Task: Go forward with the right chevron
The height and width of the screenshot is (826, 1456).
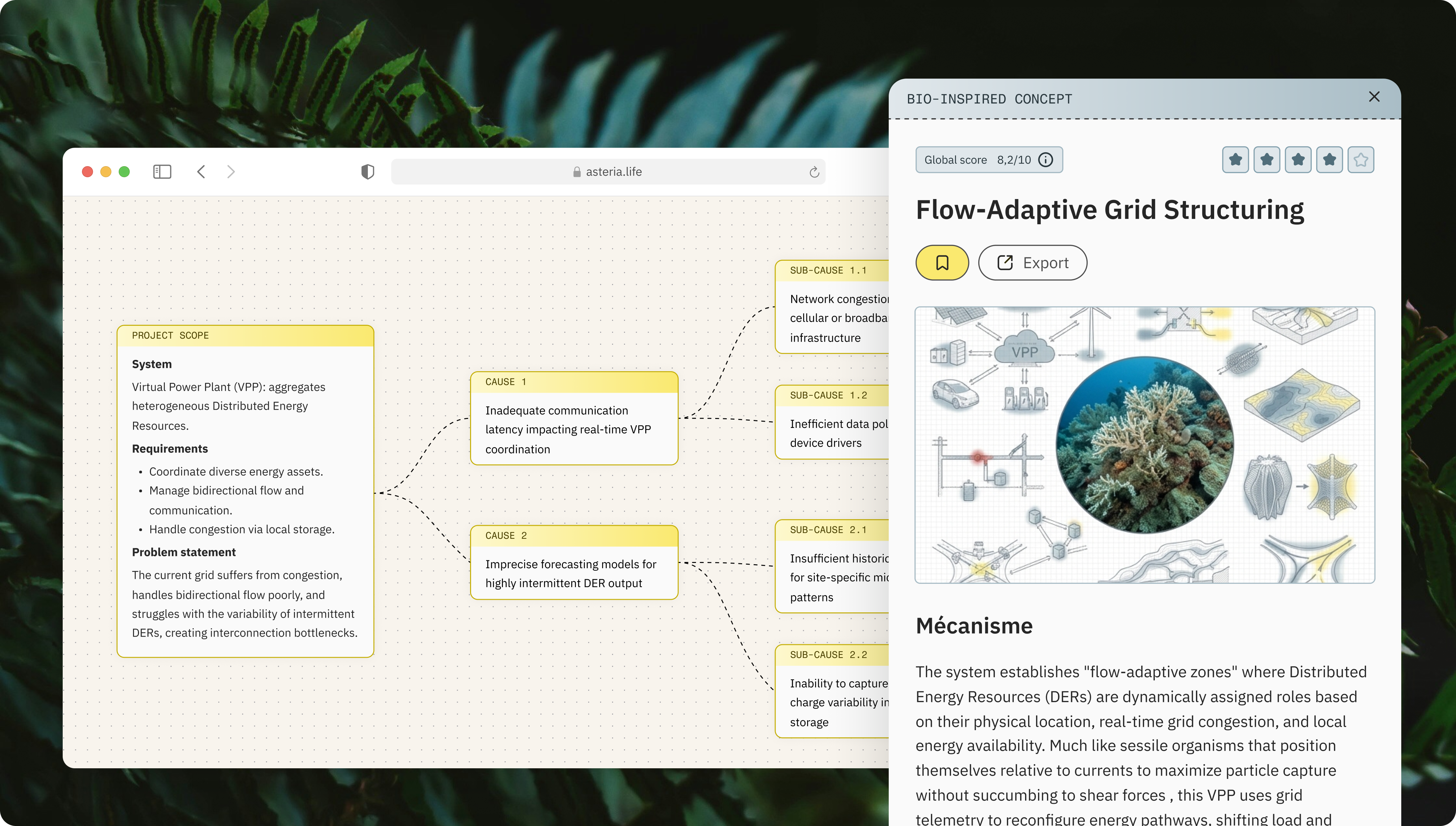Action: click(x=231, y=171)
